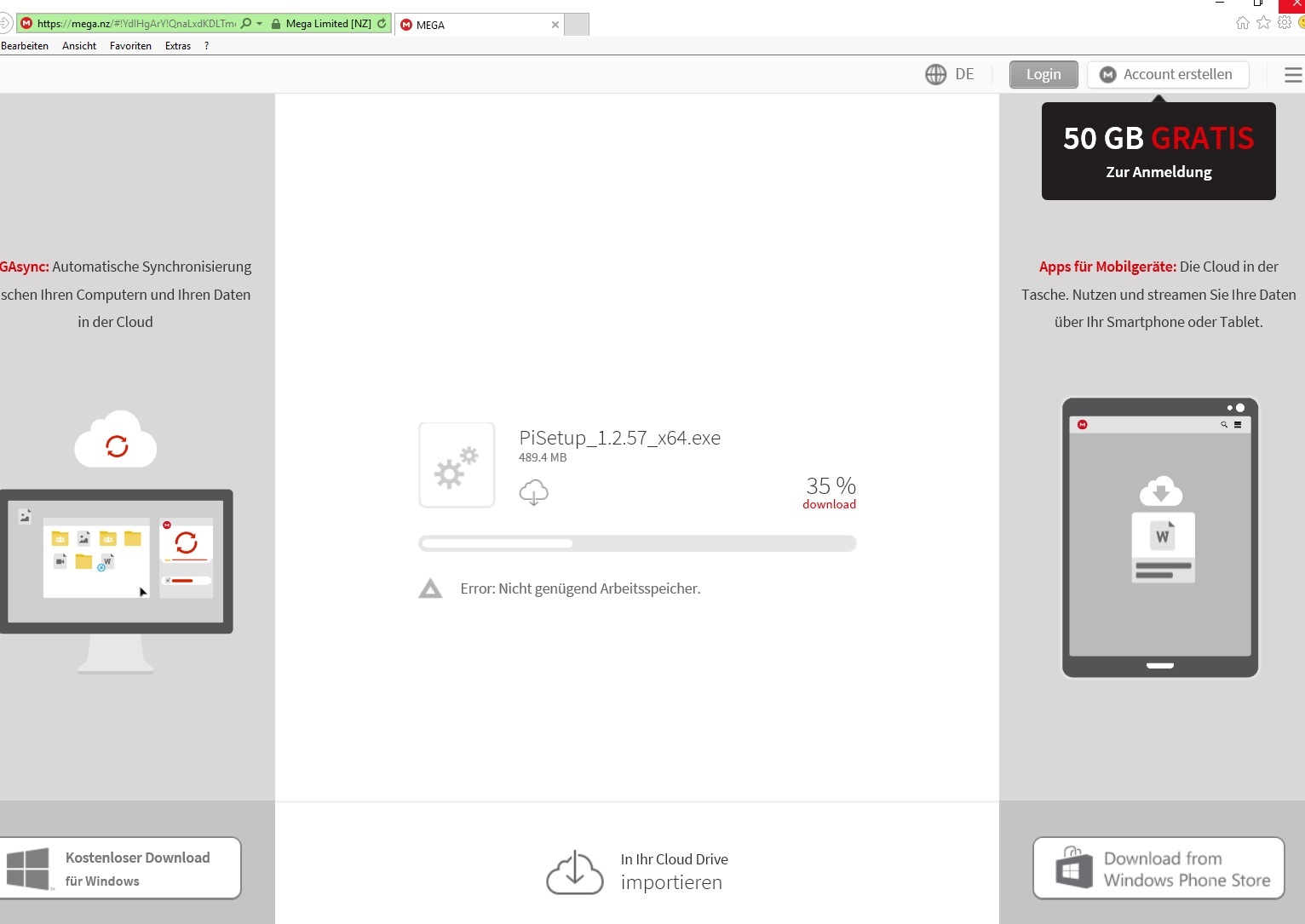Close the MEGA tab
The width and height of the screenshot is (1305, 924).
[555, 25]
